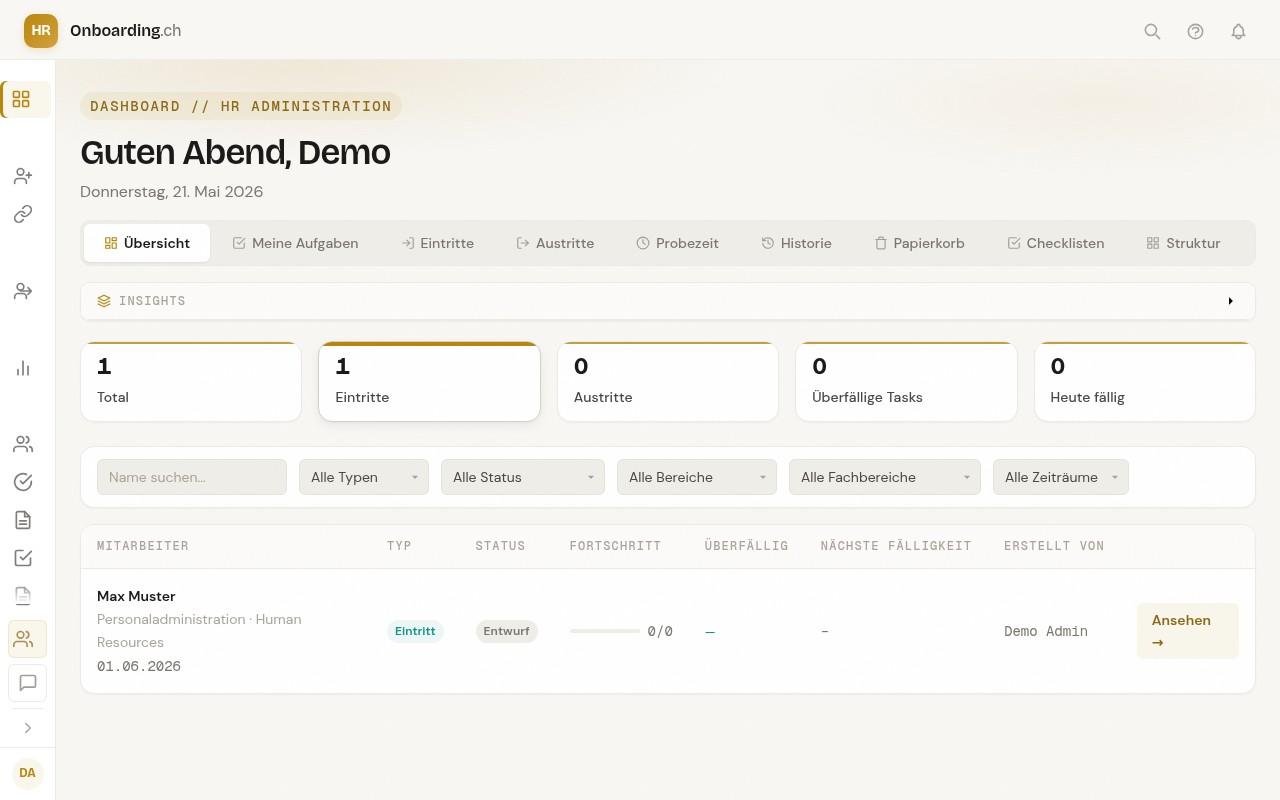Switch to the Eintritte tab
This screenshot has height=800, width=1280.
438,243
